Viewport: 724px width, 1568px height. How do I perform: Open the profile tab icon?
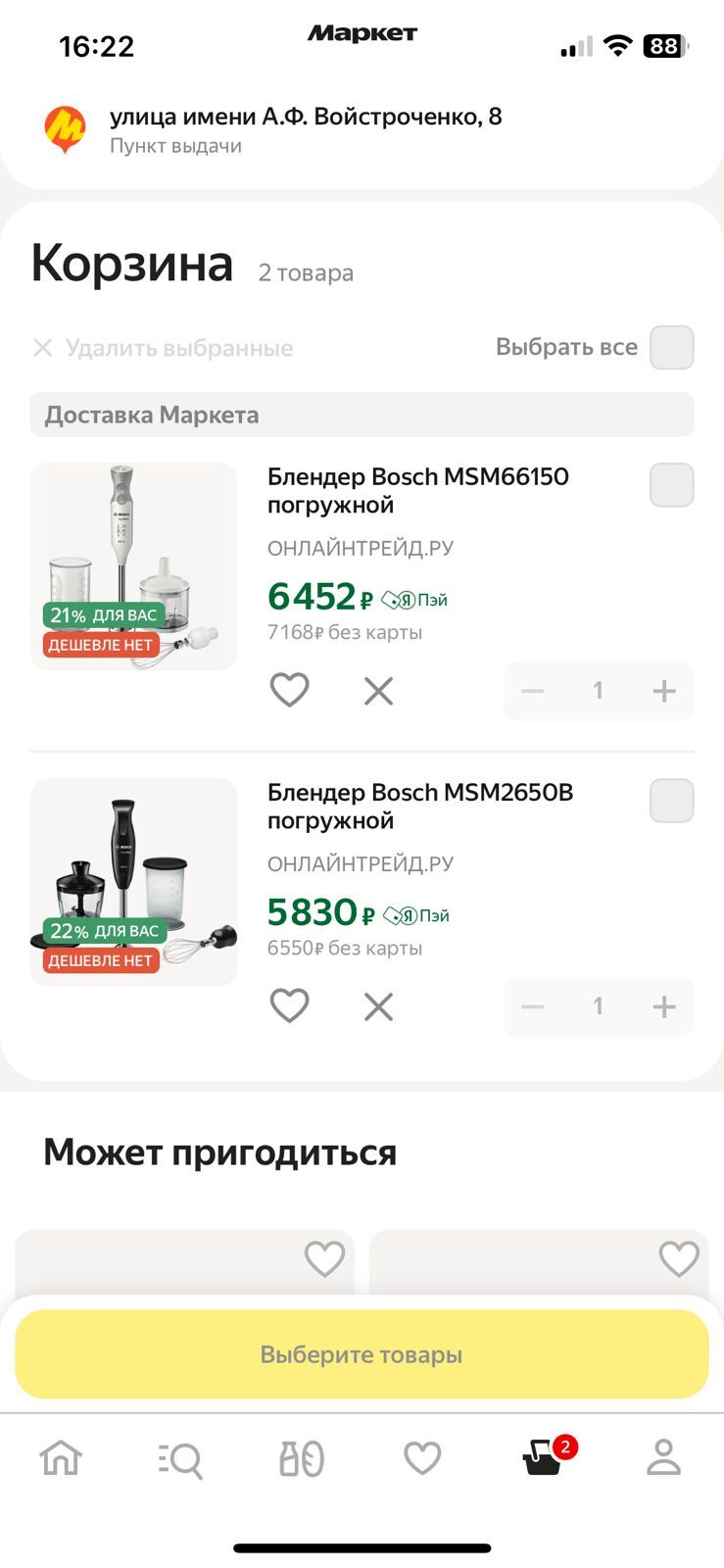[x=663, y=1458]
